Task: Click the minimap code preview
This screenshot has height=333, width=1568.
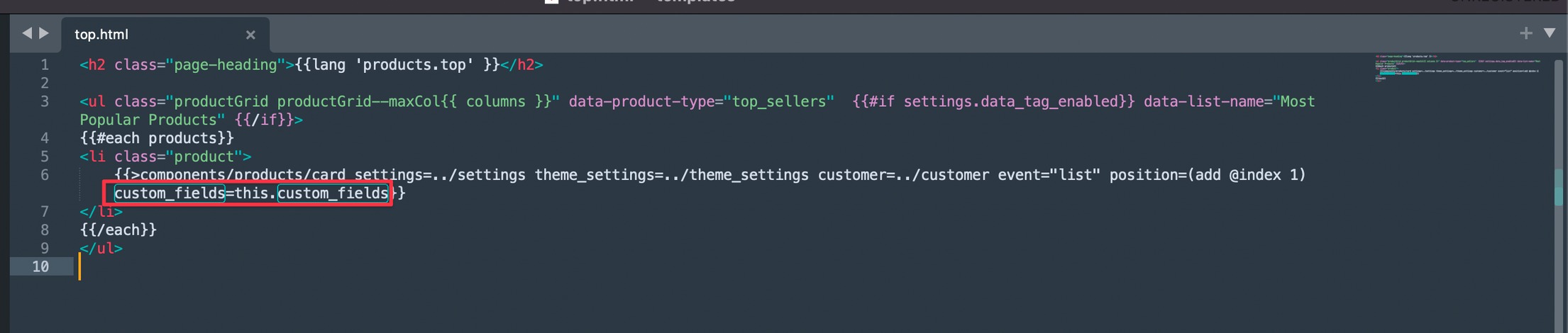Action: [1454, 68]
